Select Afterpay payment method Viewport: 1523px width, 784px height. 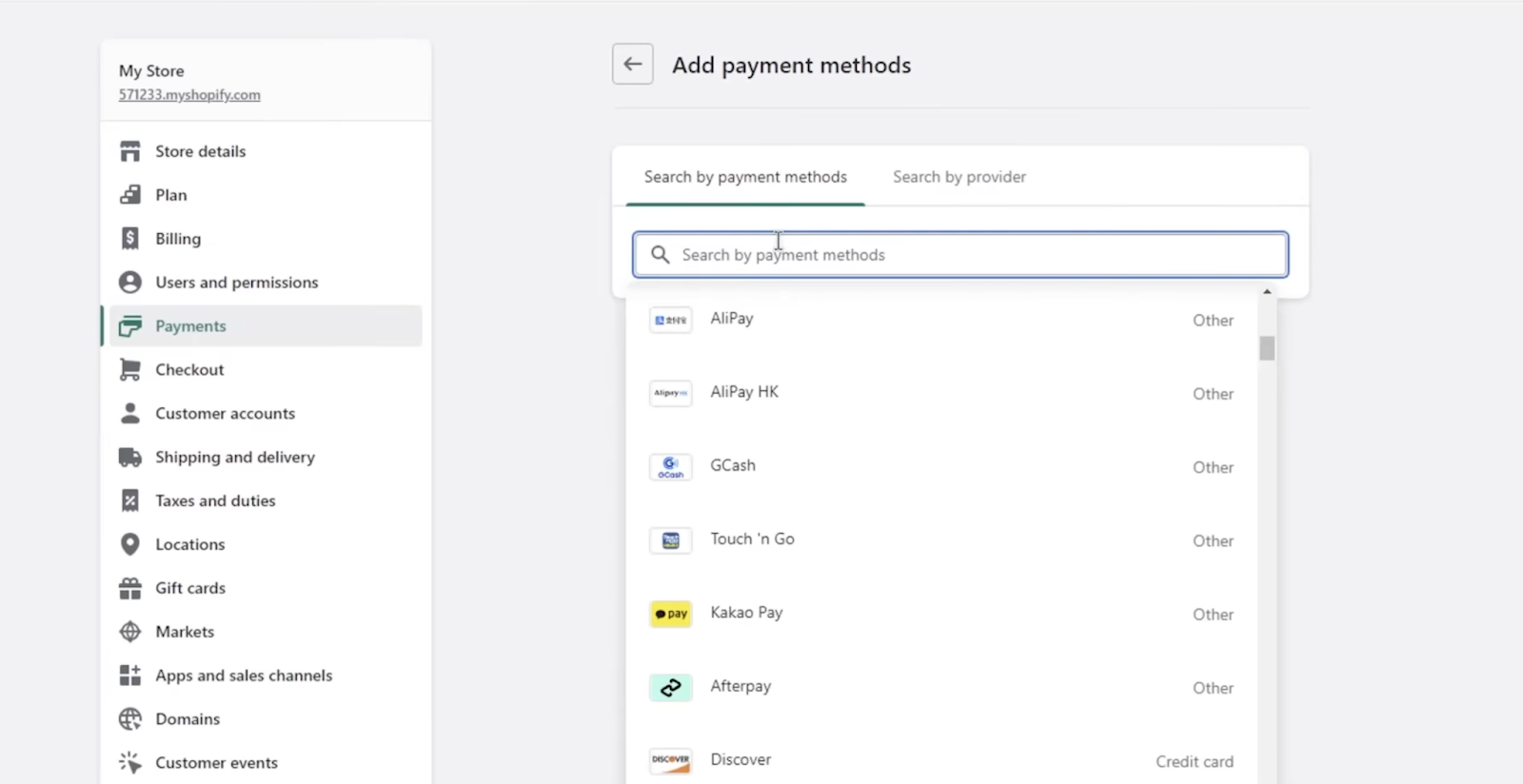tap(942, 688)
